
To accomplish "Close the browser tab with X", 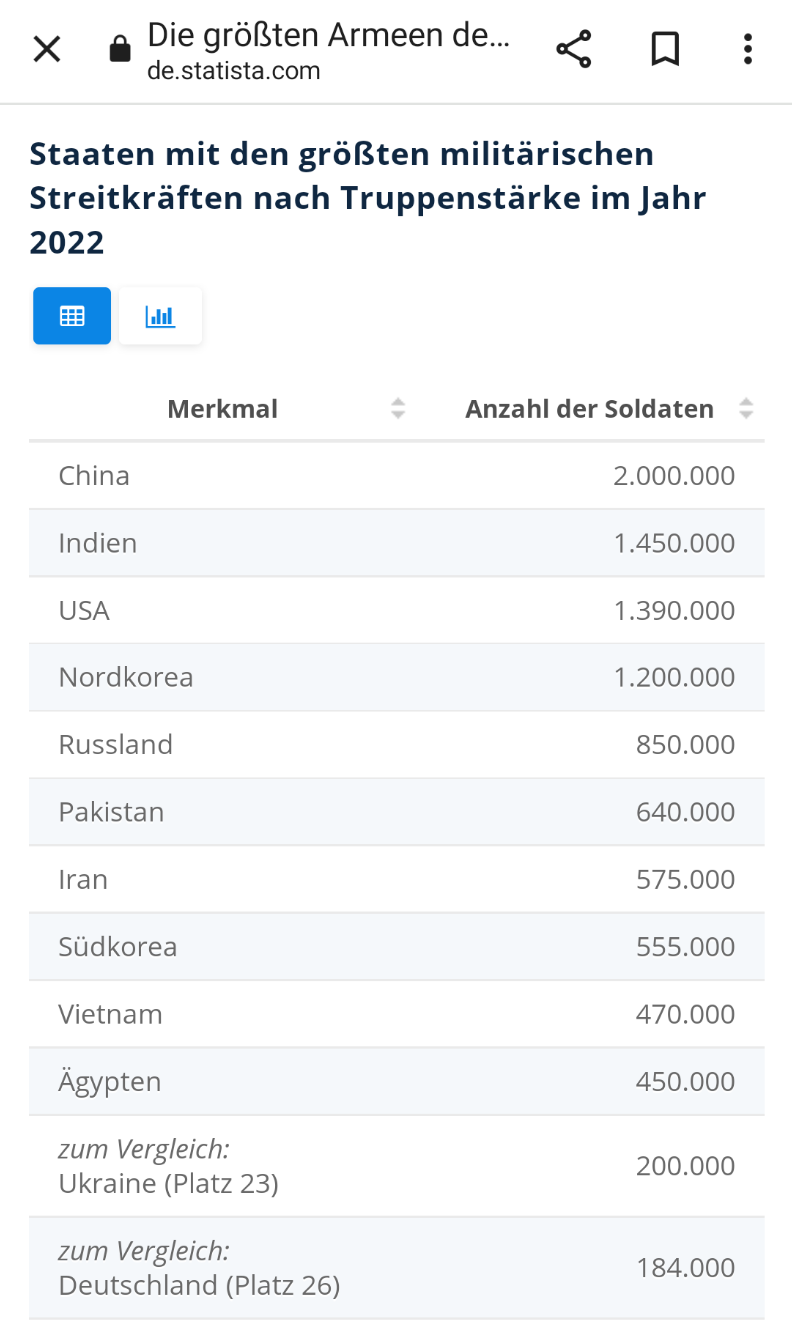I will [x=47, y=49].
